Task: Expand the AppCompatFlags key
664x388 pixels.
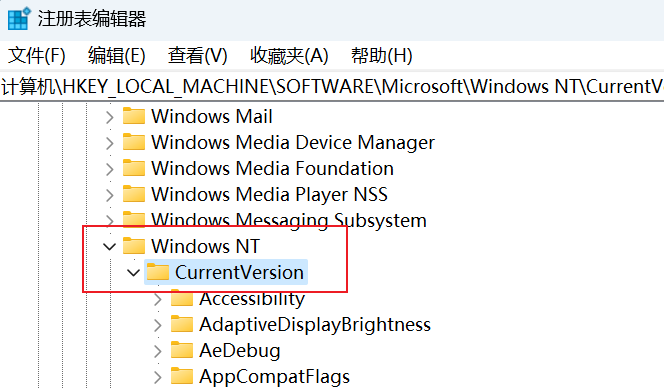Action: (x=158, y=377)
